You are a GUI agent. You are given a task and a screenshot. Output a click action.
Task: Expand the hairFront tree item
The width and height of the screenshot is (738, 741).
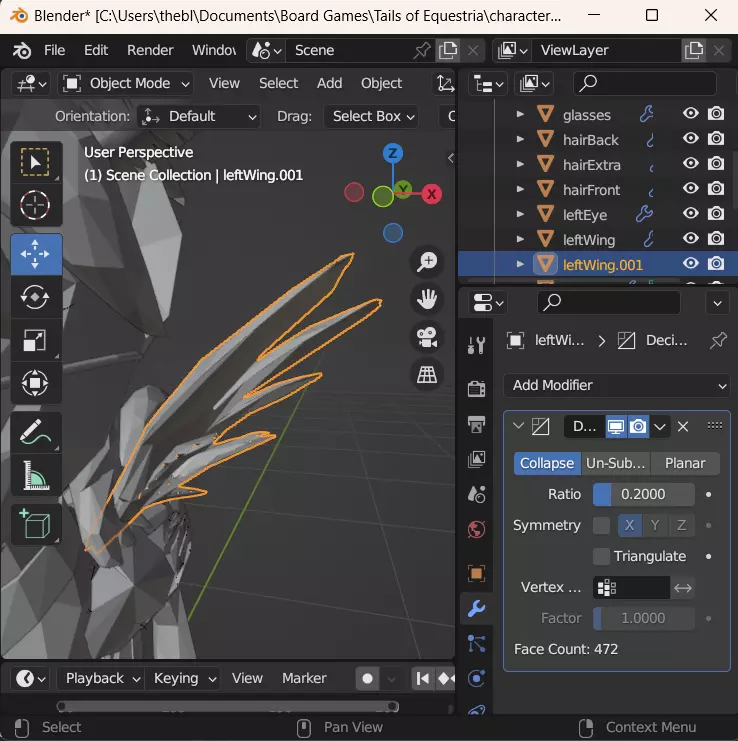520,190
